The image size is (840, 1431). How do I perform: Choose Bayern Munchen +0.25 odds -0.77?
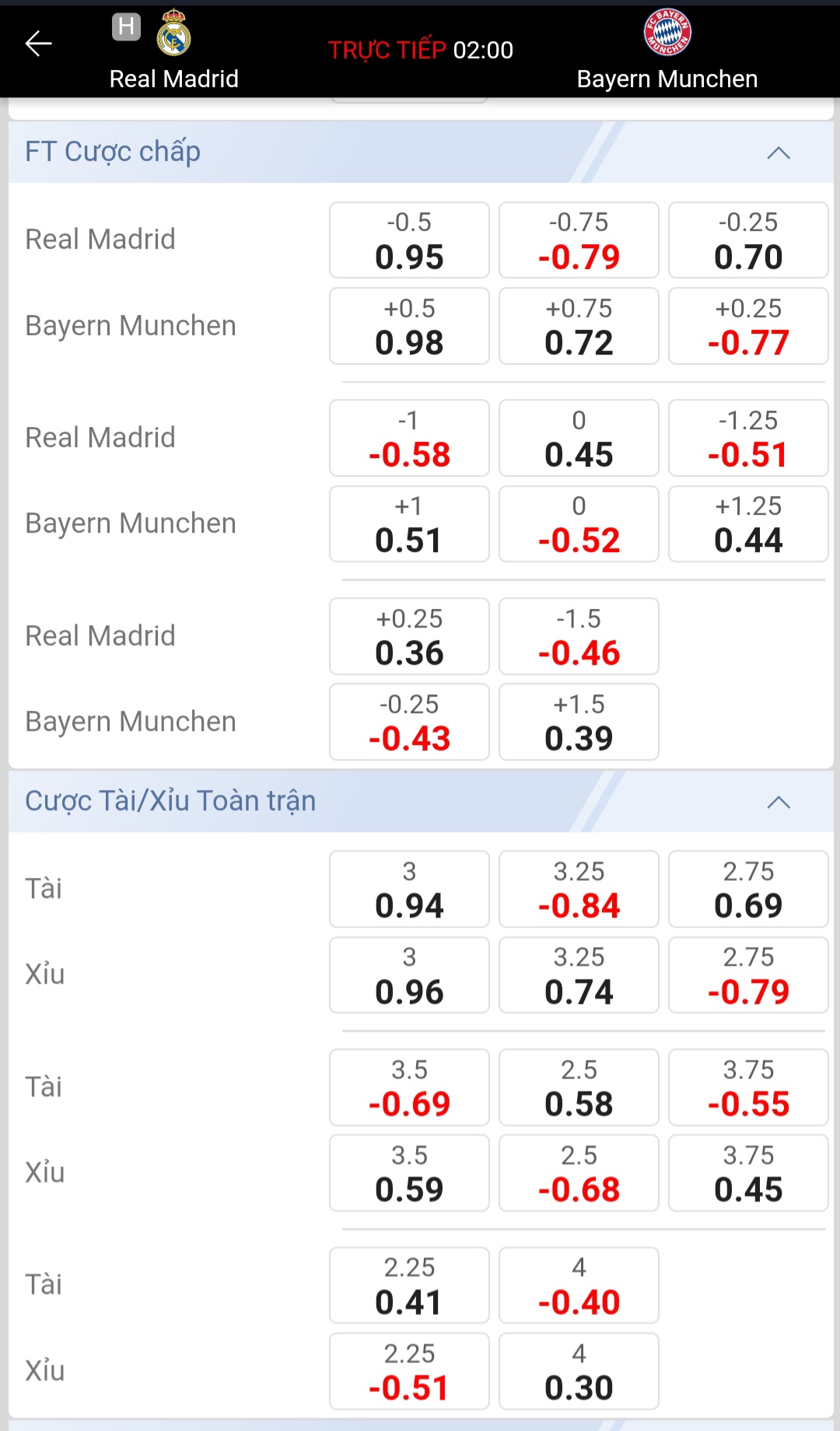tap(748, 326)
